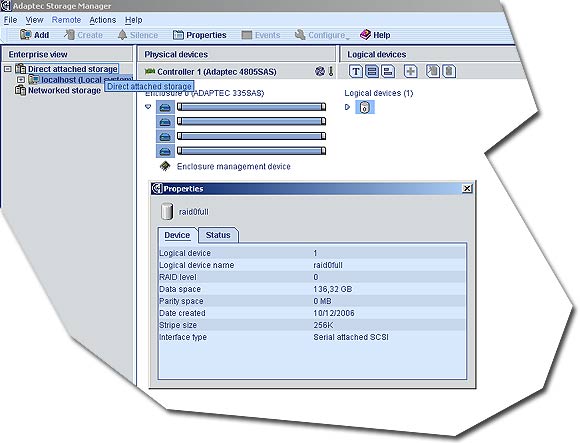Click the Direct attached storage tree icon
Image resolution: width=580 pixels, height=443 pixels.
(20, 69)
